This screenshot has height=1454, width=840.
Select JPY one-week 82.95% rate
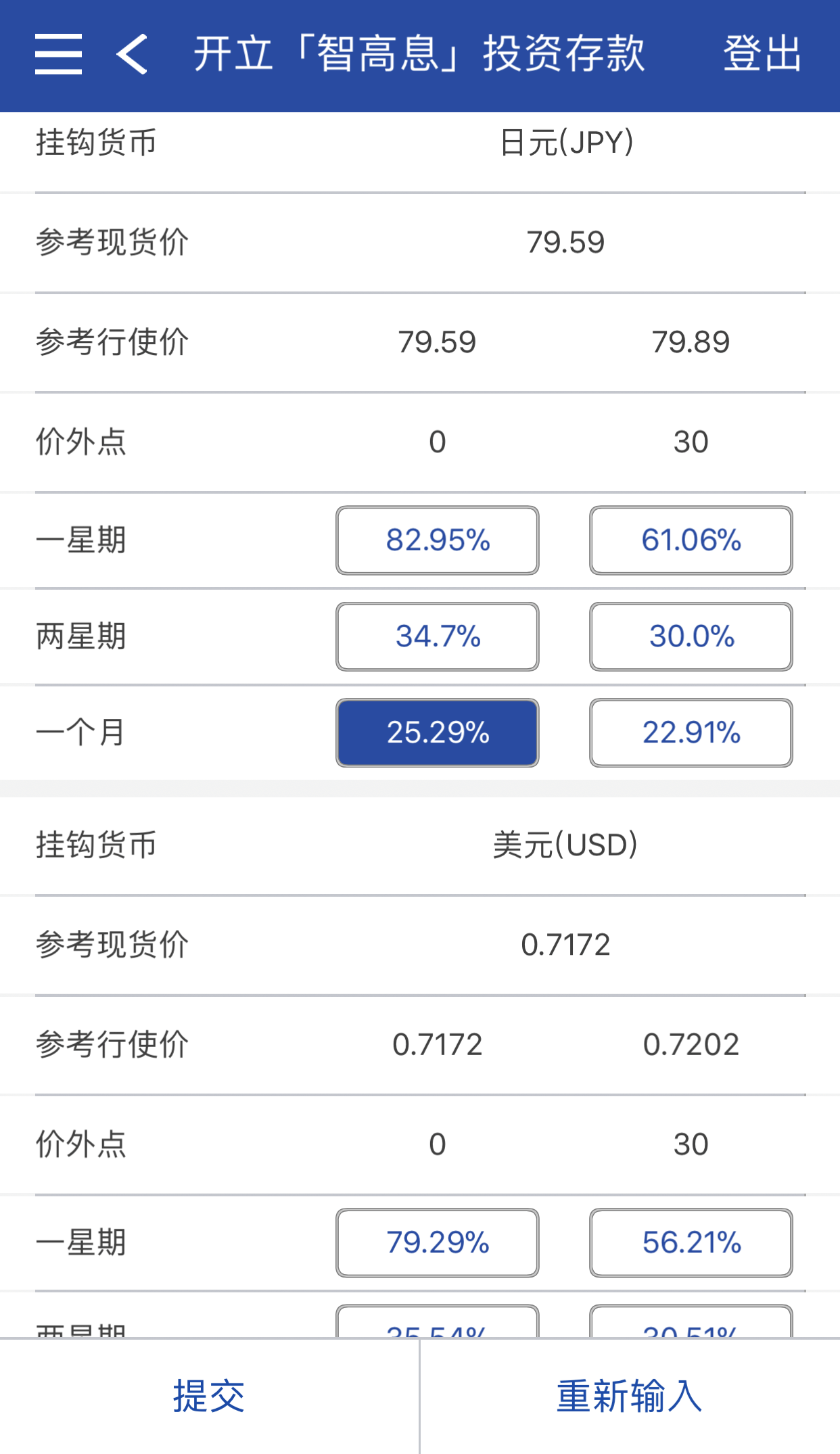(x=437, y=540)
